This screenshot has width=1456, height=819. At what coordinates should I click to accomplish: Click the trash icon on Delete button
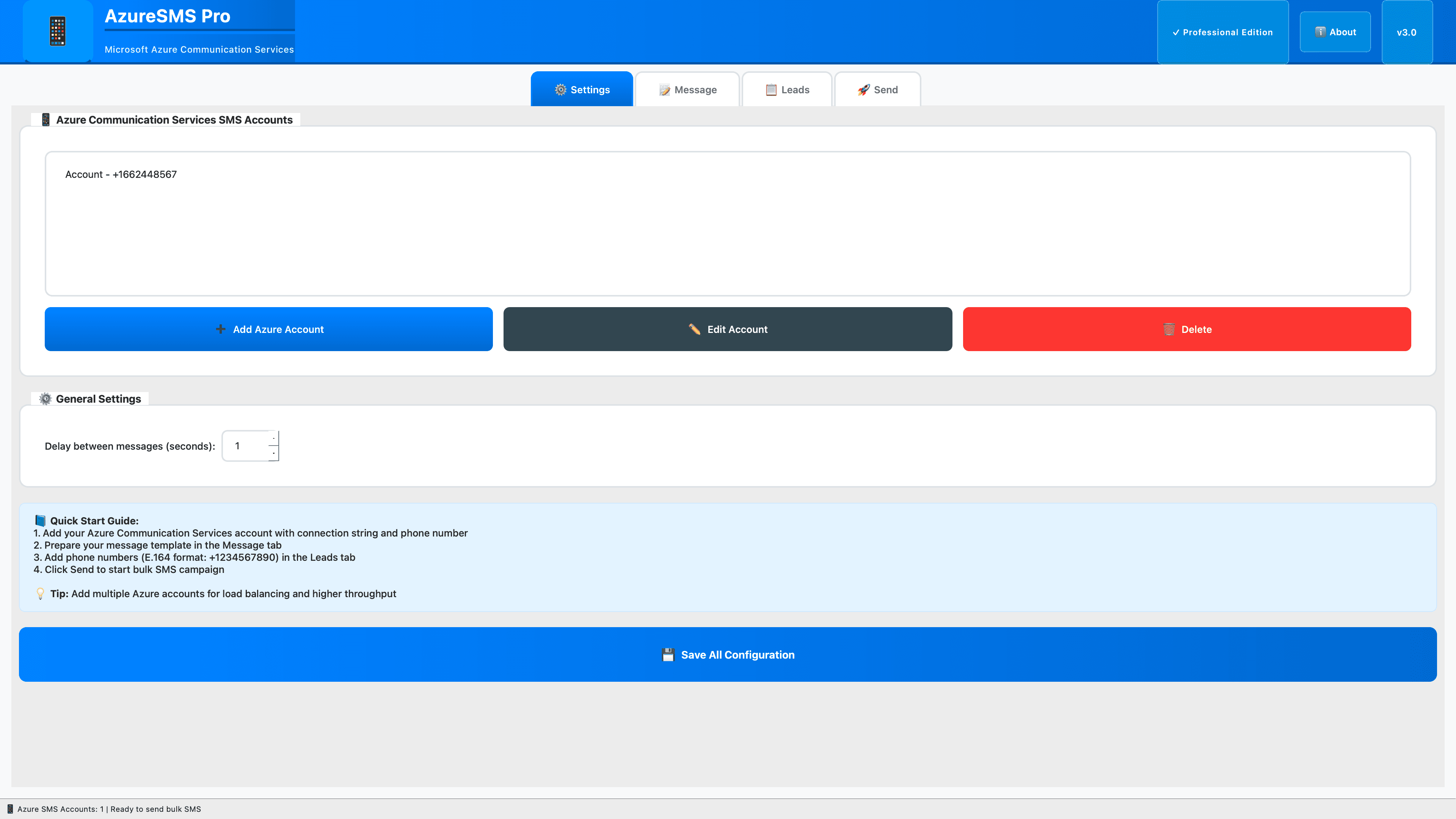pyautogui.click(x=1169, y=329)
